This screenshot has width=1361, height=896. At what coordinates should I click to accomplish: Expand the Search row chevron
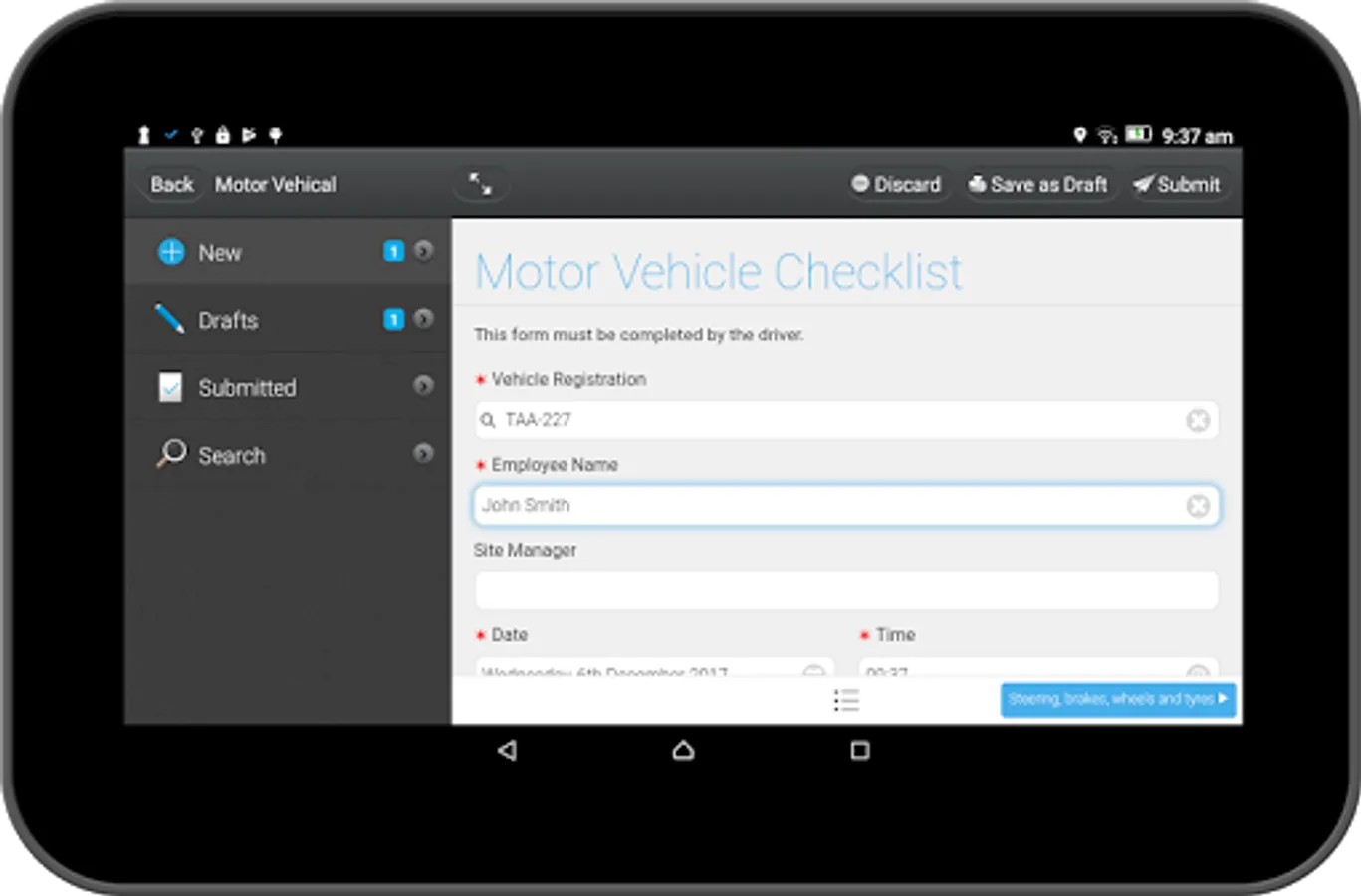(423, 454)
